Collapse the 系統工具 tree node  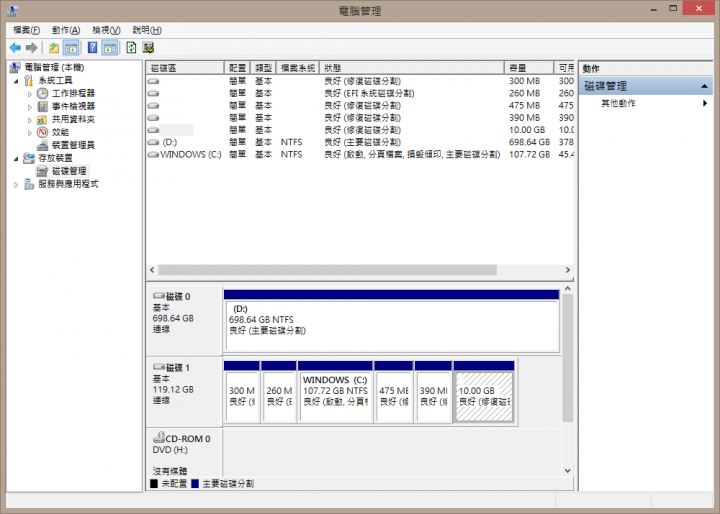(x=16, y=81)
